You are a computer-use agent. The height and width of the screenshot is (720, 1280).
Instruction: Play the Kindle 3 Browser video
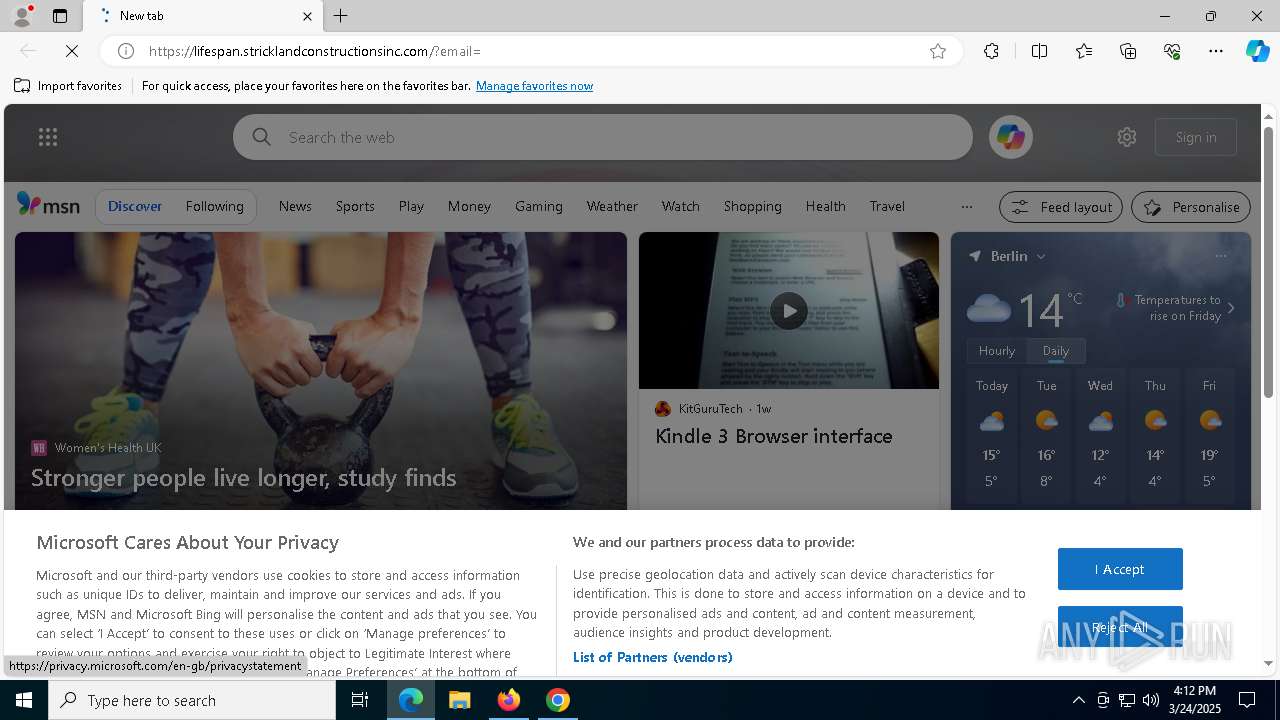point(789,311)
